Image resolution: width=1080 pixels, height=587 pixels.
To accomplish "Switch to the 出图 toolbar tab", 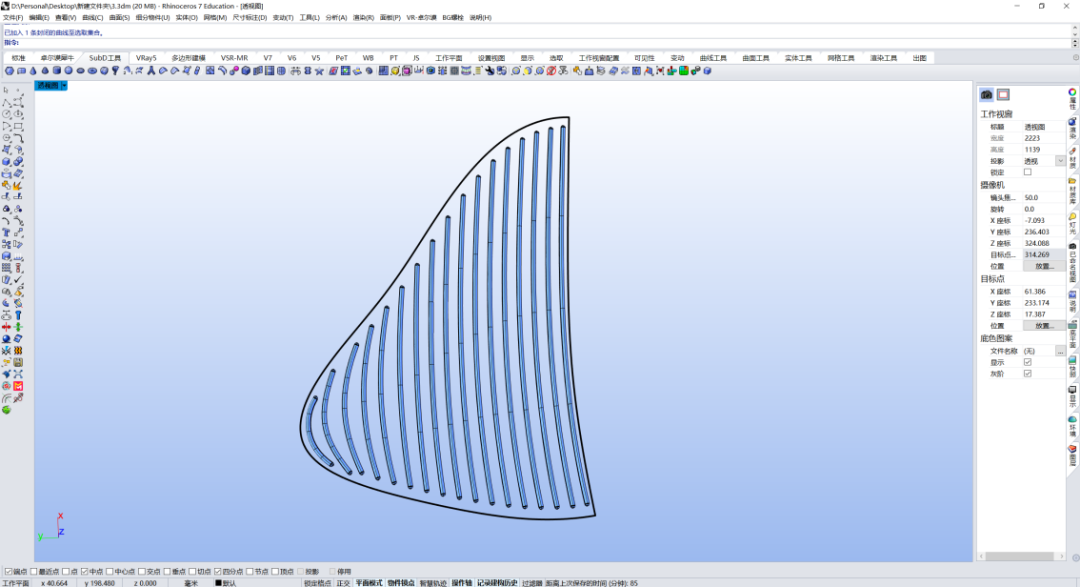I will [920, 58].
